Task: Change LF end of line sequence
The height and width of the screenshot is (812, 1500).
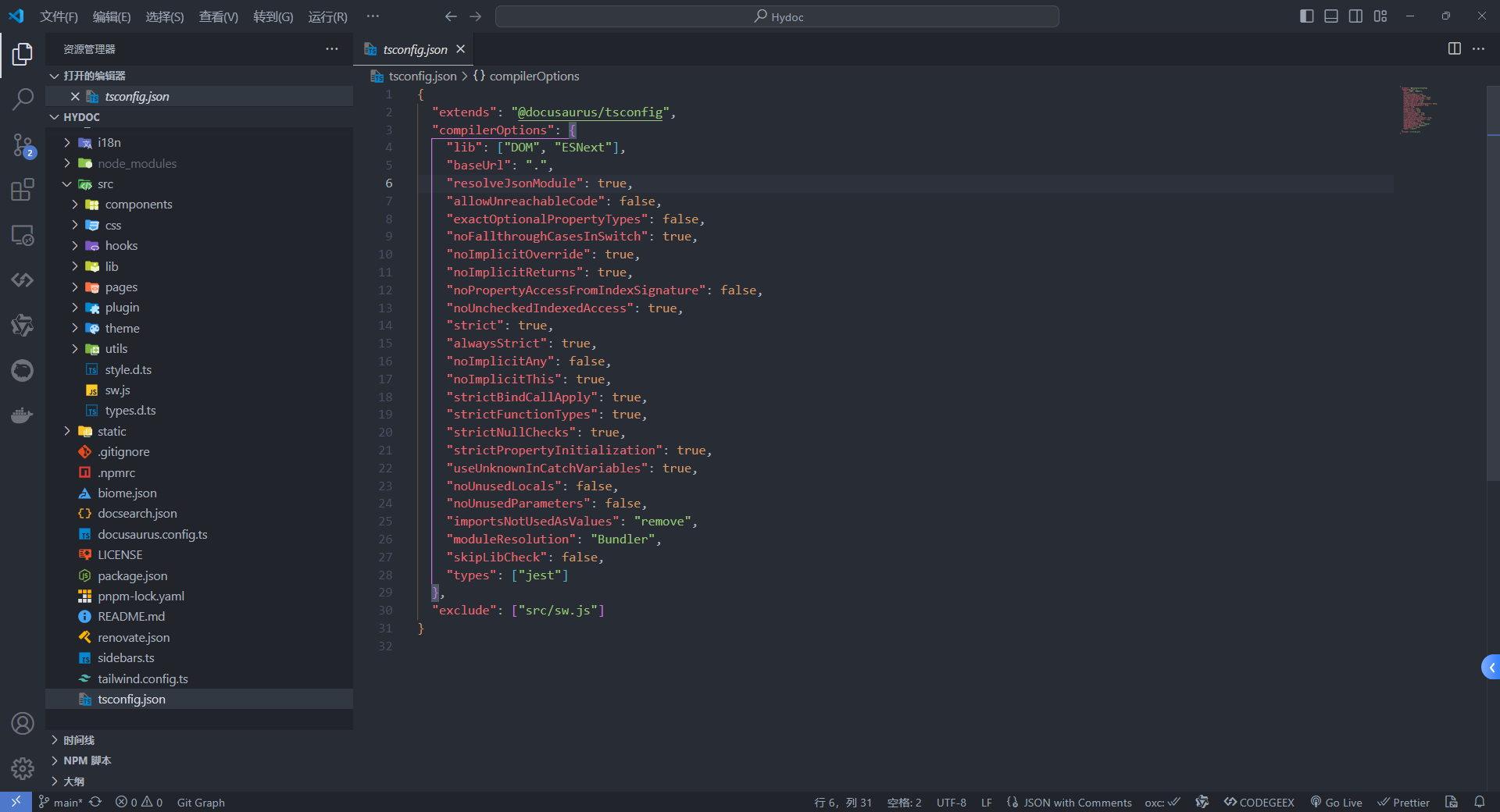Action: (987, 802)
